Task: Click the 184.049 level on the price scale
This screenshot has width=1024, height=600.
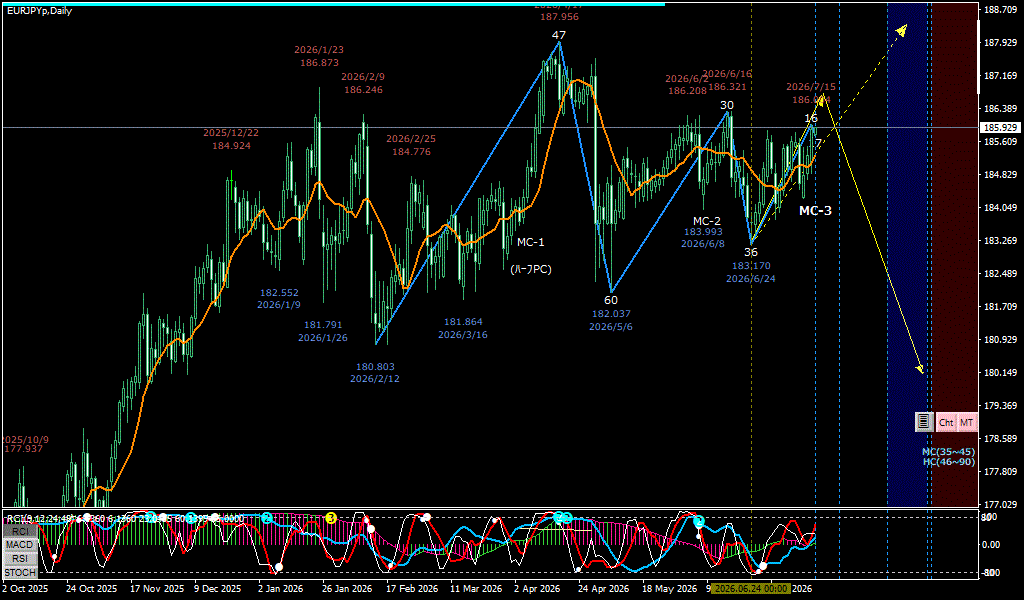Action: [1000, 208]
